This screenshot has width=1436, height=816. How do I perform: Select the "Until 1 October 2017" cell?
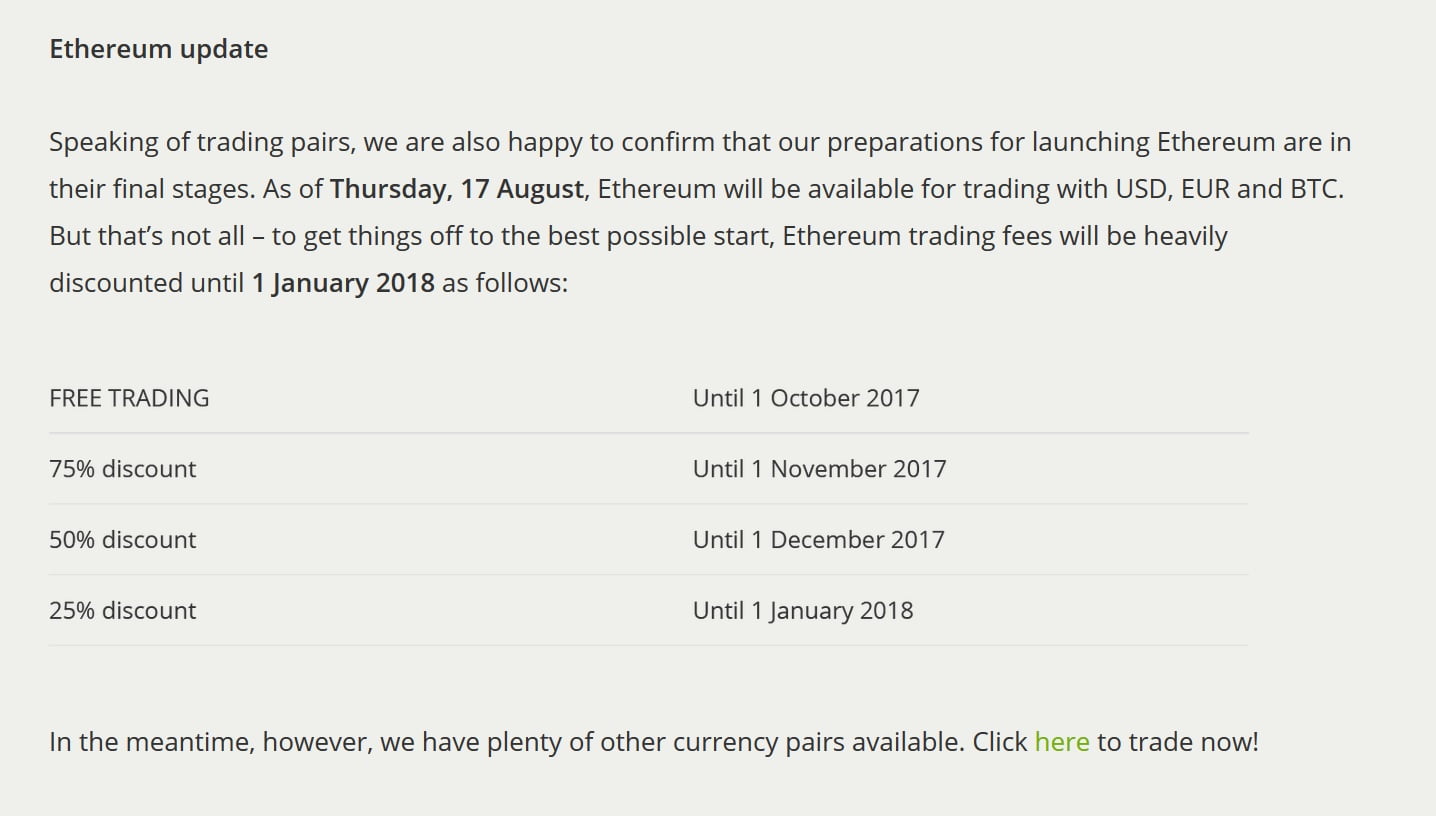tap(806, 398)
